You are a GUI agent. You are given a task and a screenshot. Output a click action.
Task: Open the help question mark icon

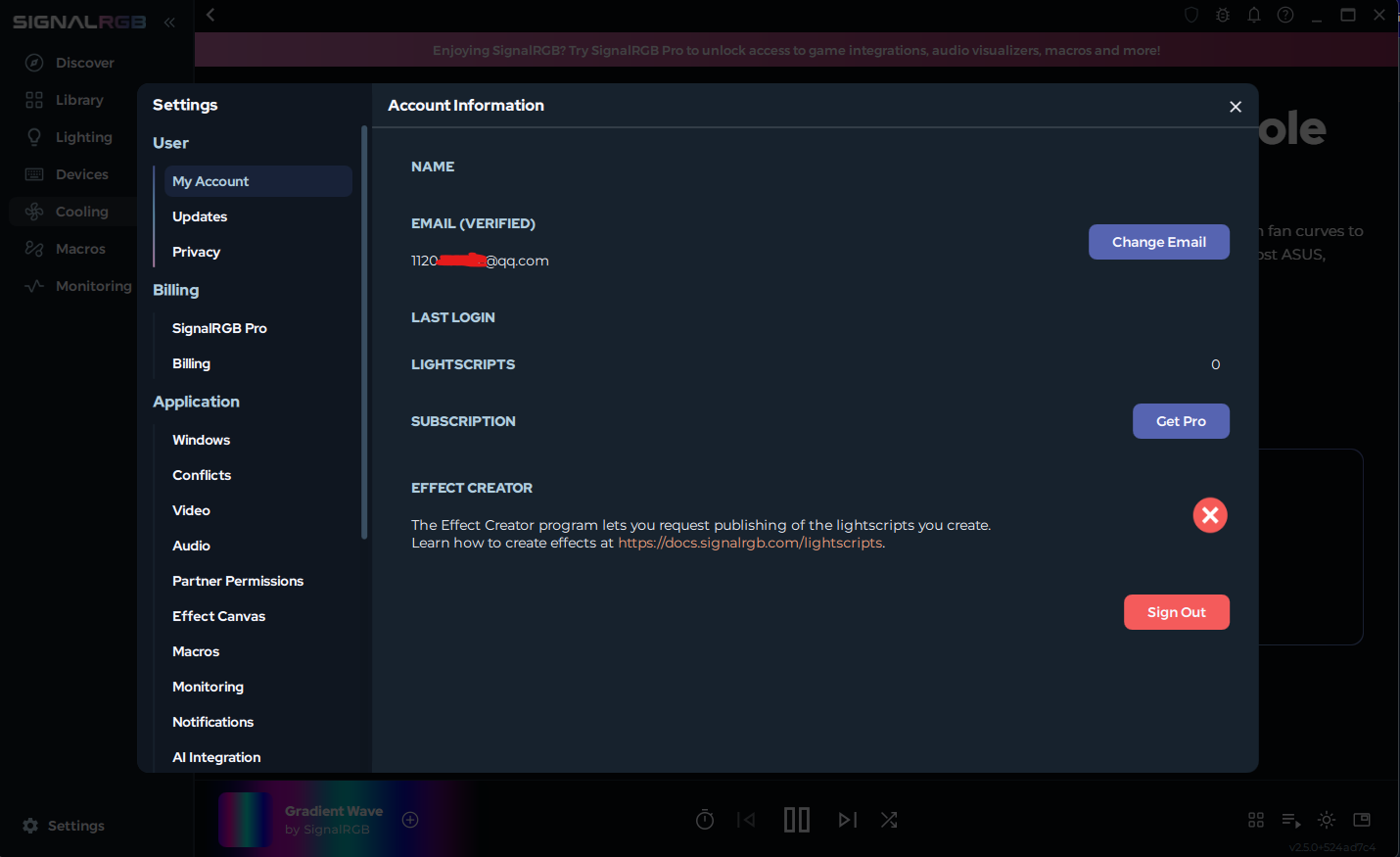1285,15
